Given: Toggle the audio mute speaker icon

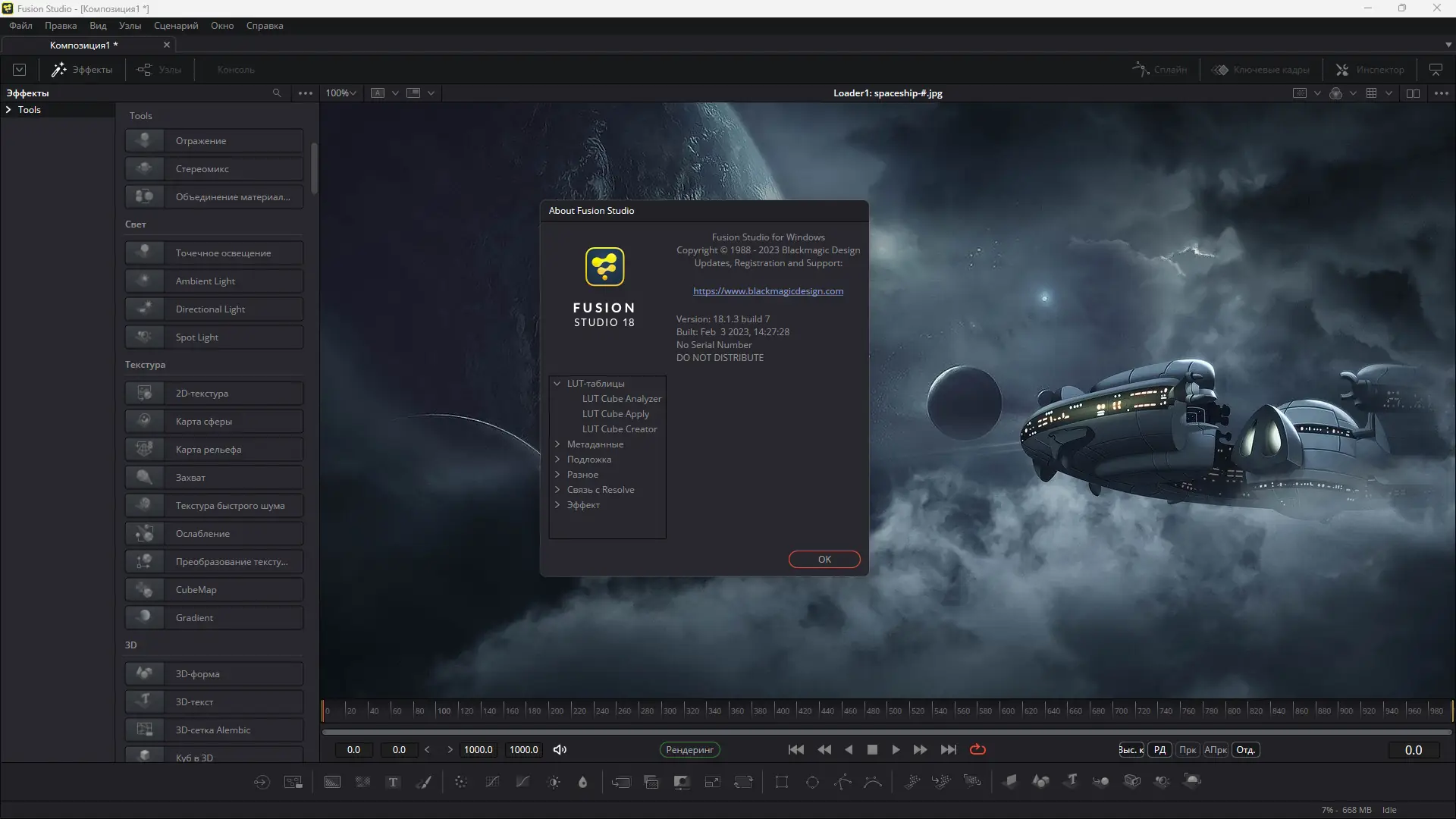Looking at the screenshot, I should click(x=560, y=749).
